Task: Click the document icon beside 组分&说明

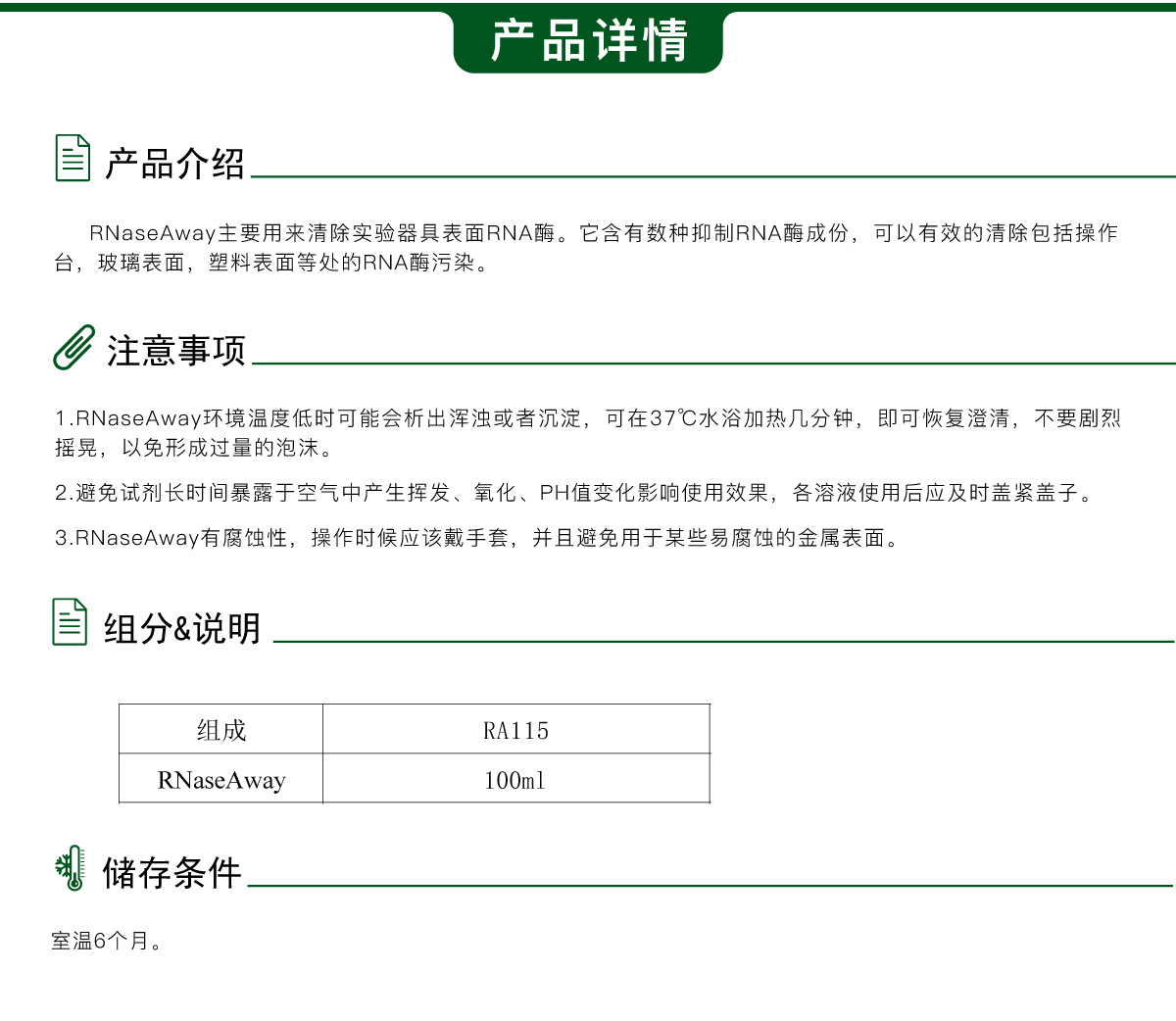Action: click(x=70, y=622)
